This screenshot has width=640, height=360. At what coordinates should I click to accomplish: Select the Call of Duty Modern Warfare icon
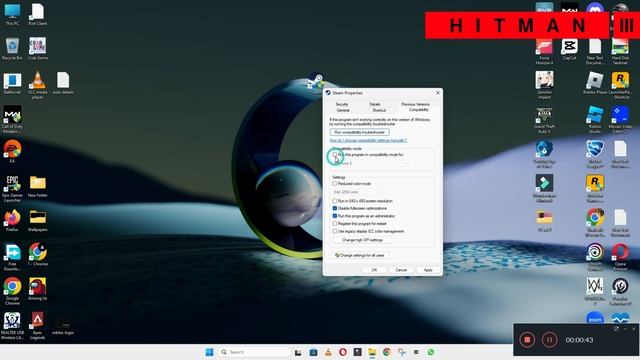pos(12,119)
